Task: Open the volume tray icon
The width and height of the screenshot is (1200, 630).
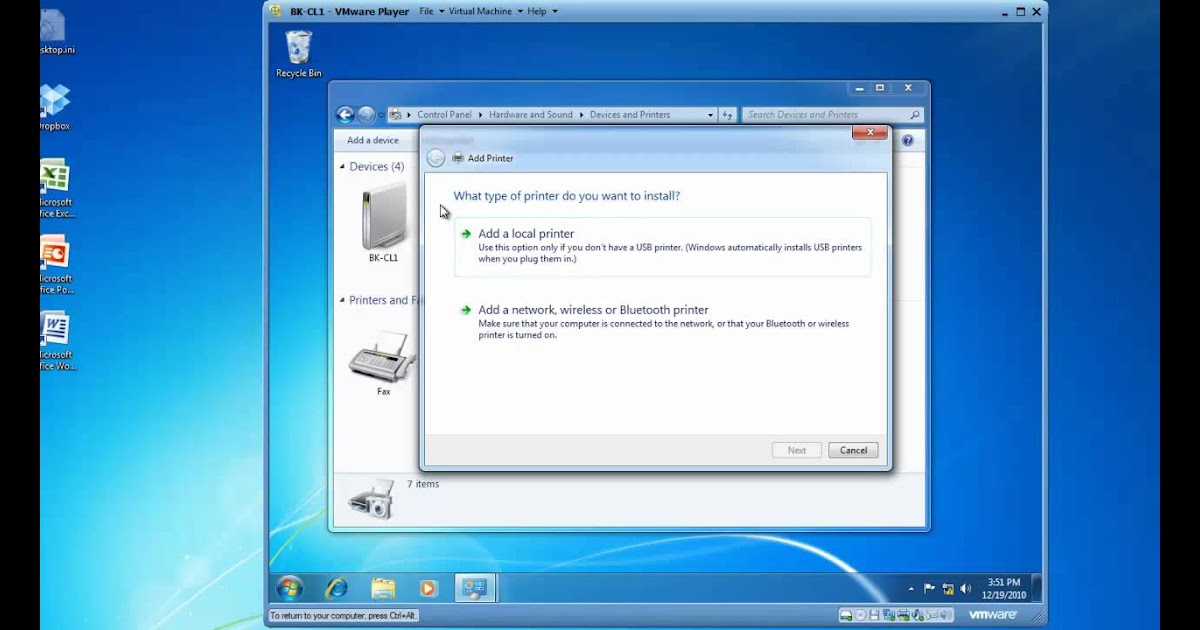Action: [x=966, y=589]
